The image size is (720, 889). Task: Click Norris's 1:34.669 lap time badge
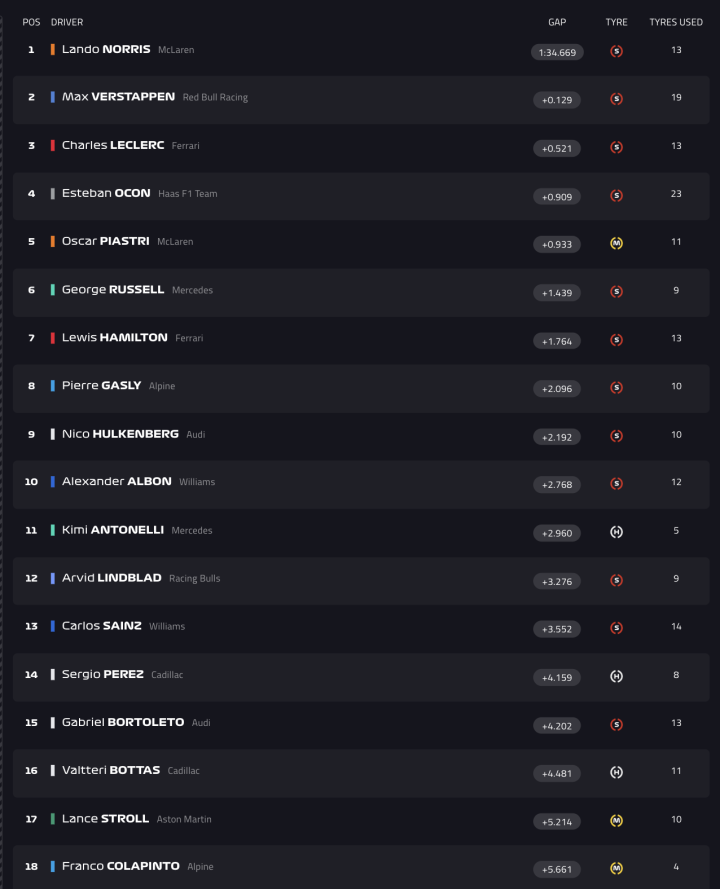557,52
